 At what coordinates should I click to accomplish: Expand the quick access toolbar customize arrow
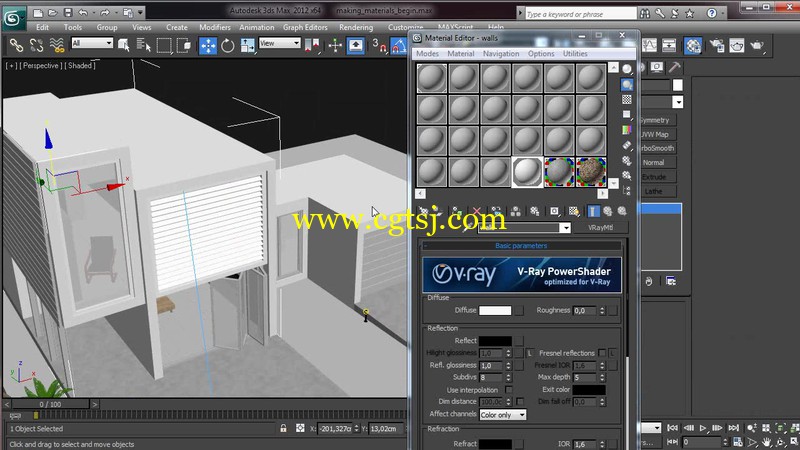click(x=140, y=12)
